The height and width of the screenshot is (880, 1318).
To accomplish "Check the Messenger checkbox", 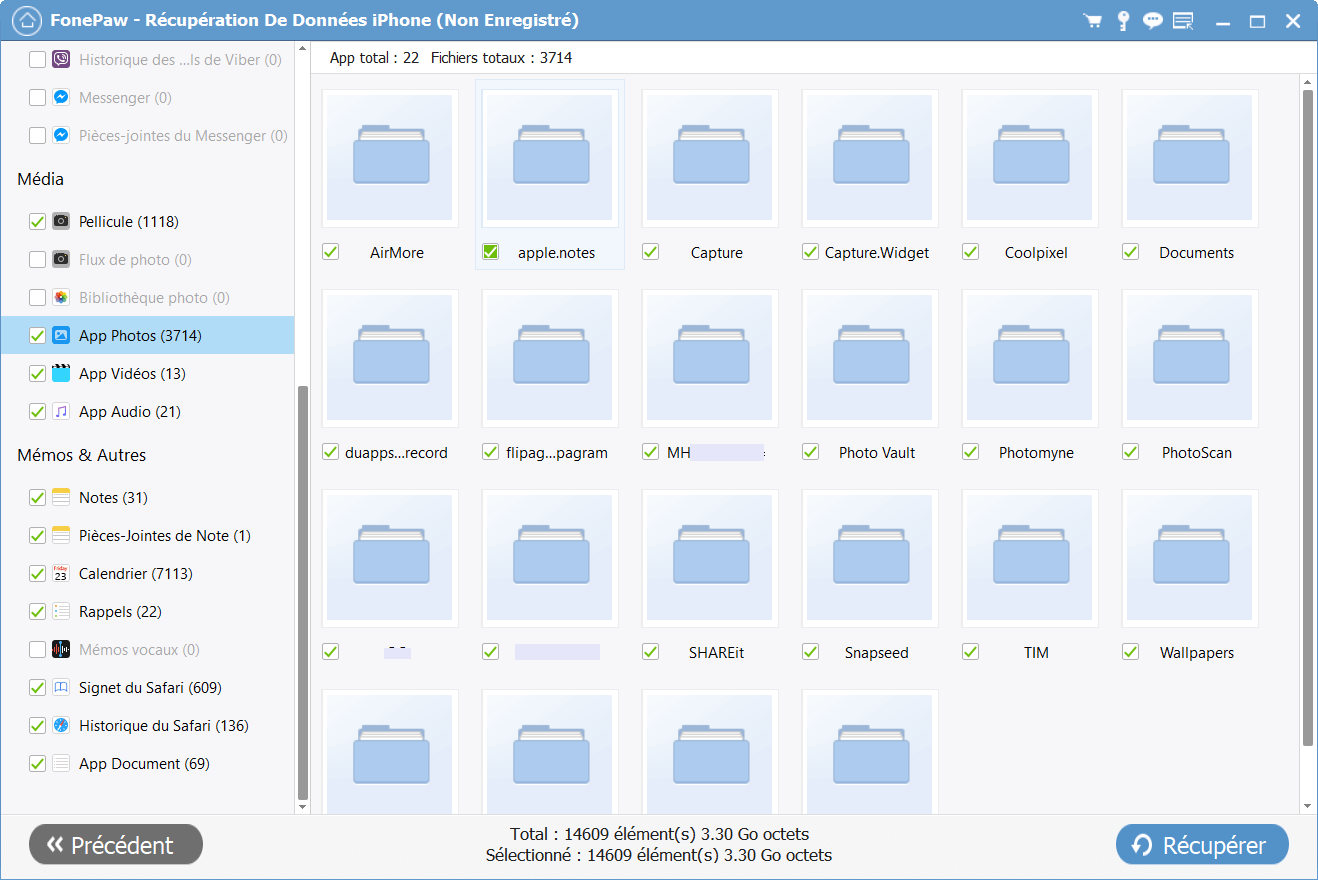I will tap(37, 98).
